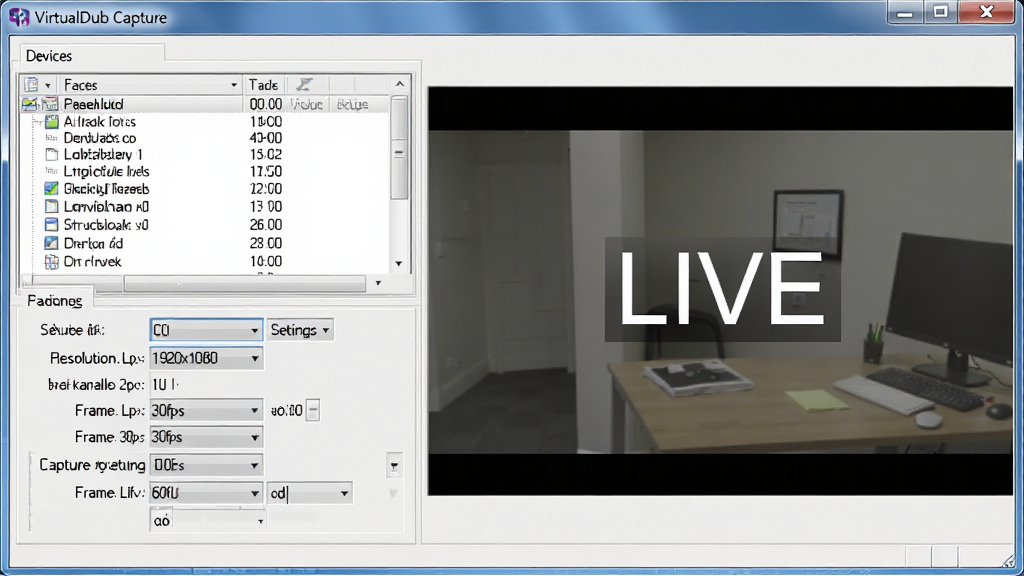The height and width of the screenshot is (576, 1024).
Task: Switch to the Devices tab
Action: coord(49,56)
